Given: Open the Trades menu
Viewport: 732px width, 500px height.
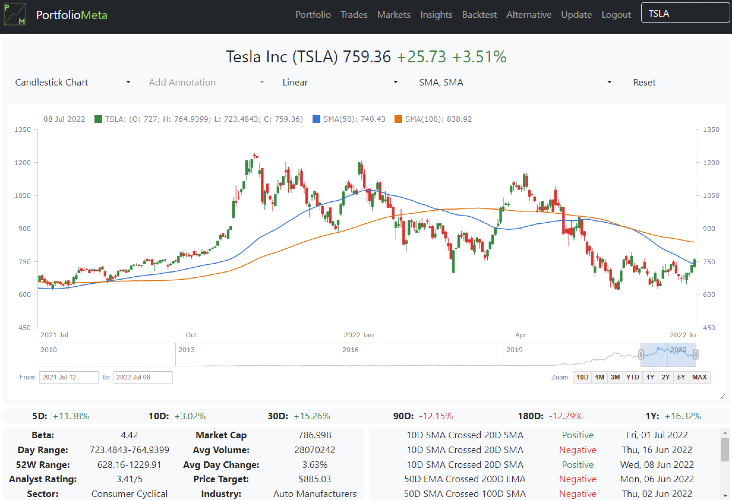Looking at the screenshot, I should (354, 14).
